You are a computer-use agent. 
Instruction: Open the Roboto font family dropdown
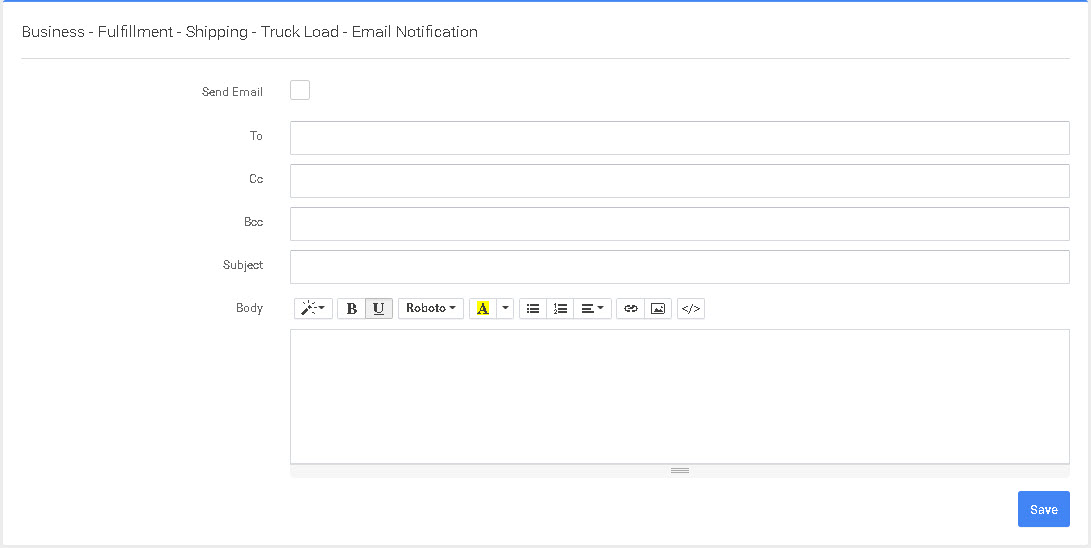pyautogui.click(x=431, y=309)
